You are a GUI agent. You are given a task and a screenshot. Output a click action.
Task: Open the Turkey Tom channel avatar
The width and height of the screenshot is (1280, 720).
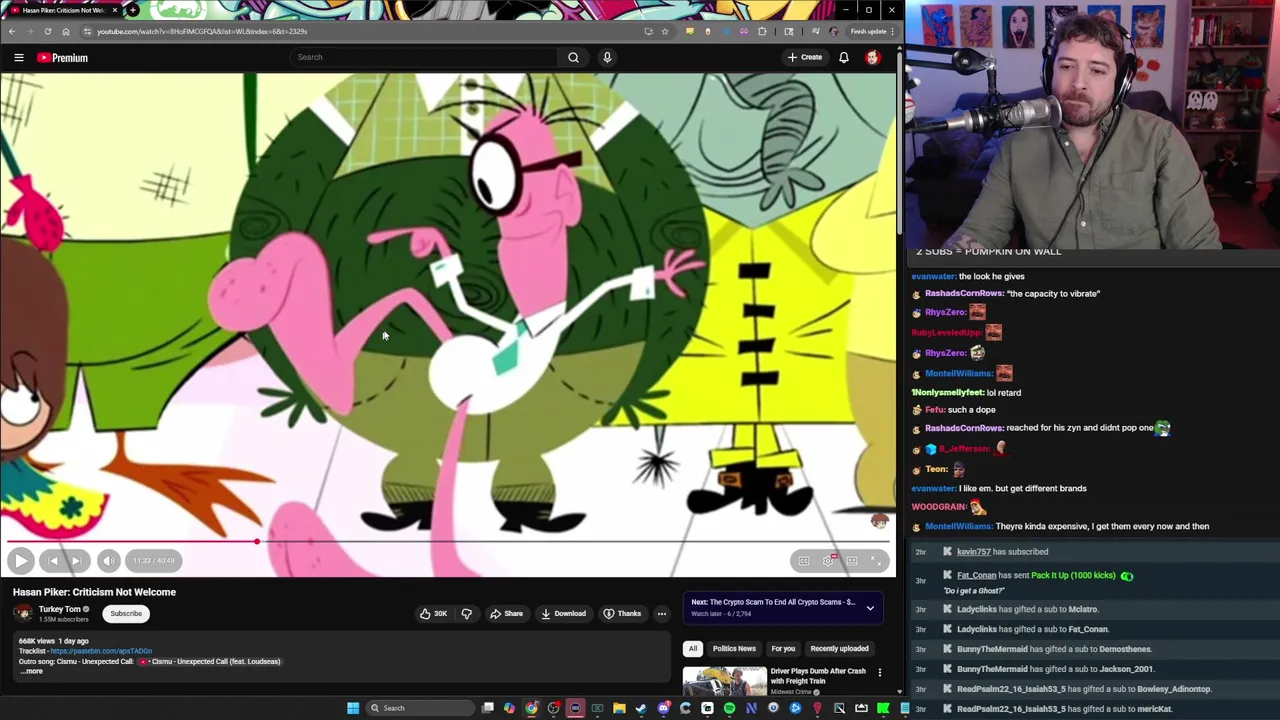click(23, 613)
